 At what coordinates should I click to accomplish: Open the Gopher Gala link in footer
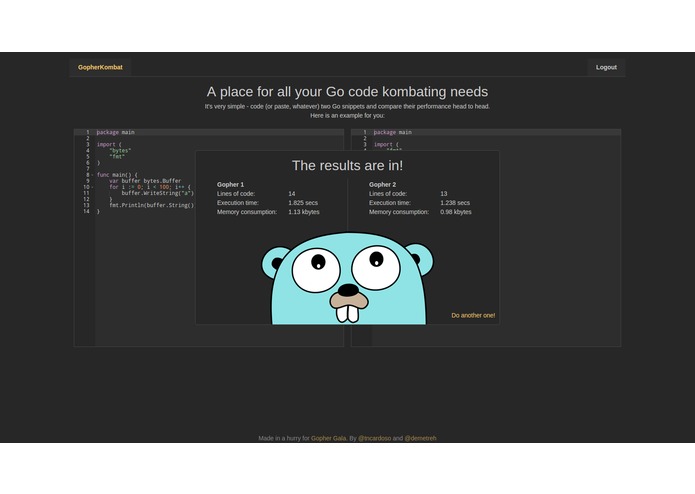click(328, 438)
